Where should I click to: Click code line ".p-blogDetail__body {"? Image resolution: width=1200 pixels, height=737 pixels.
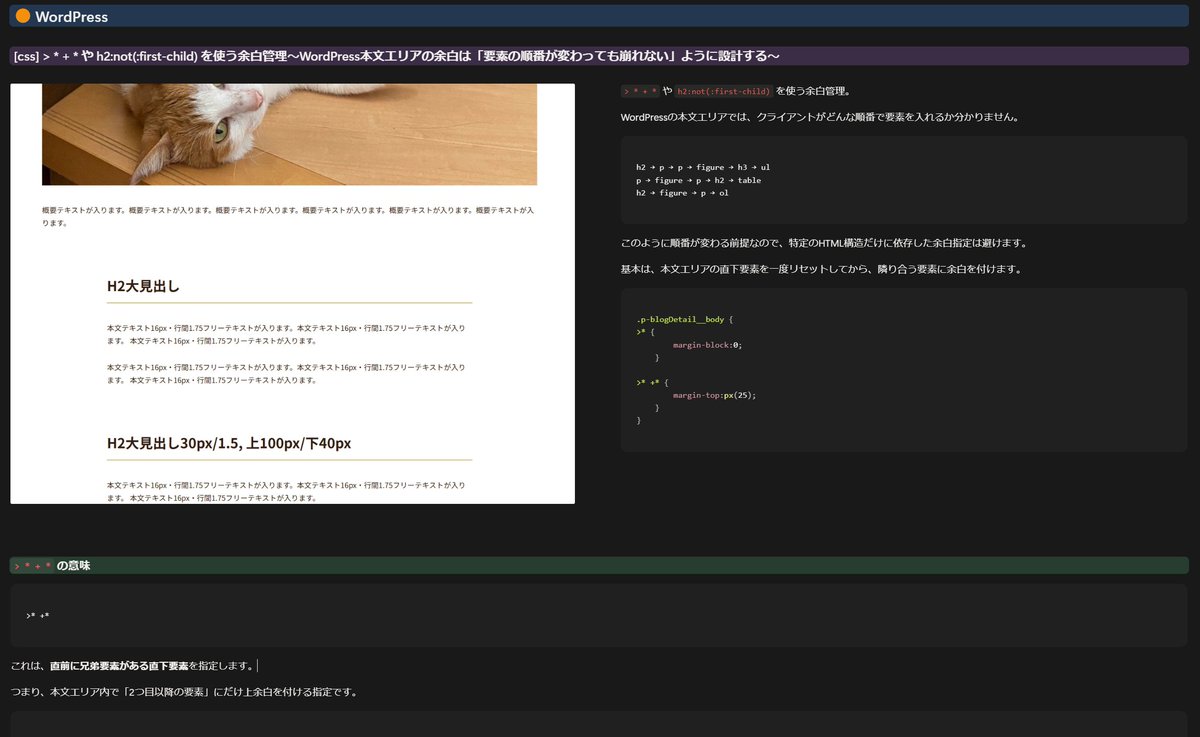(x=685, y=319)
